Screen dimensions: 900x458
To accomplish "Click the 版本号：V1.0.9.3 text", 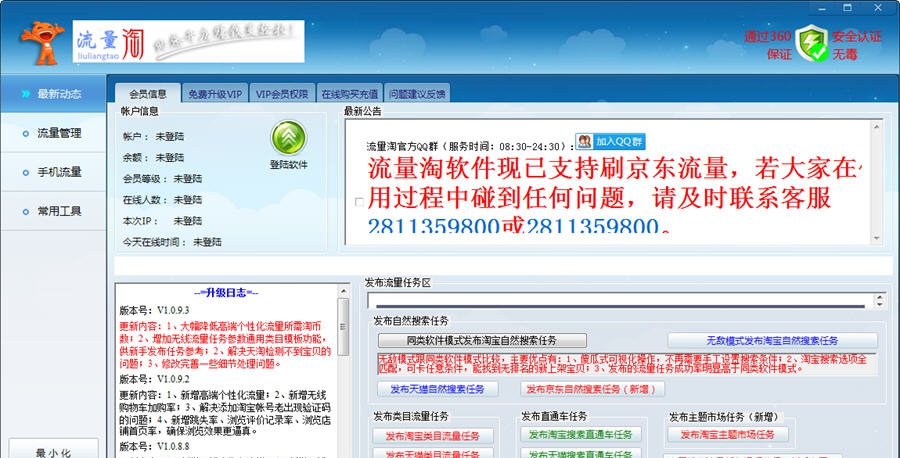I will click(x=154, y=310).
